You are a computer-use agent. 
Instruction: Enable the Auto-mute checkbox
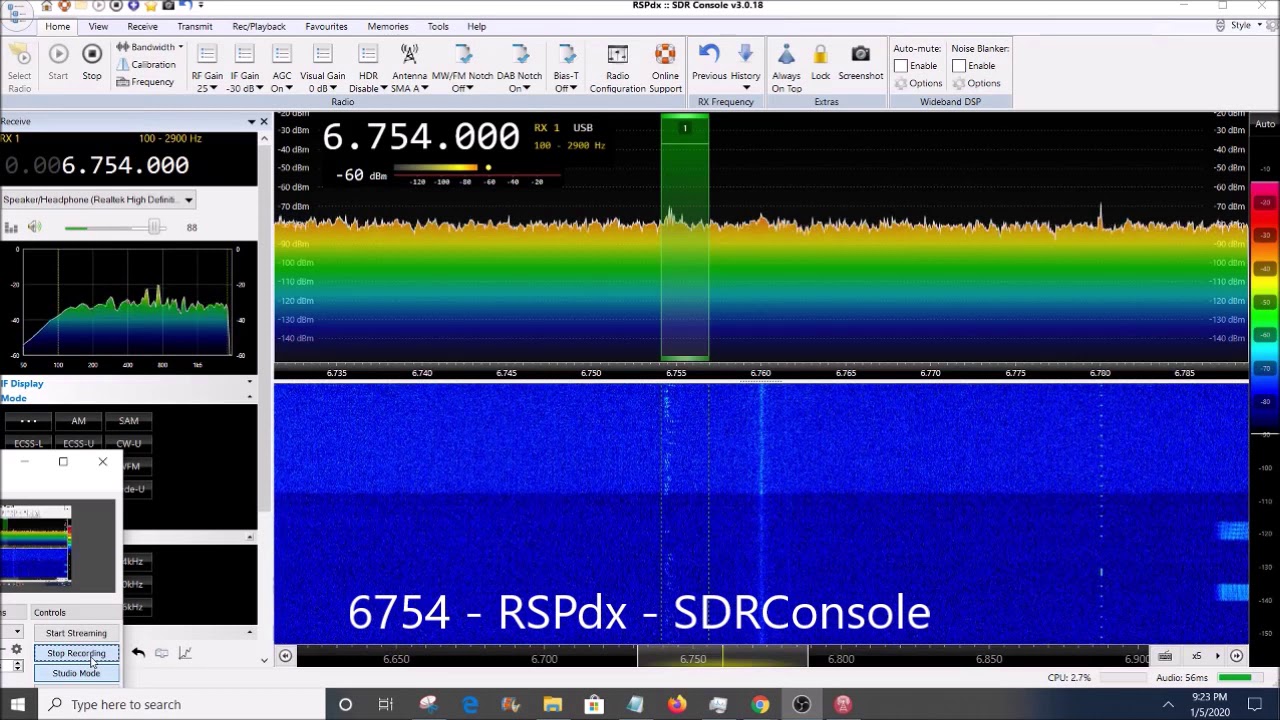901,66
